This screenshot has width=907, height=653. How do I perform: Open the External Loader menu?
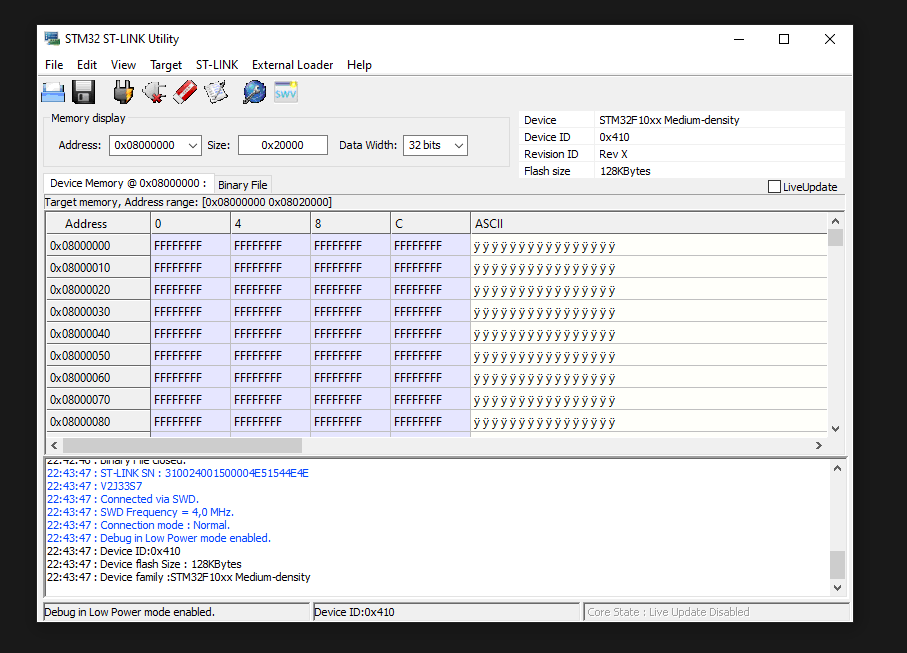pyautogui.click(x=292, y=64)
